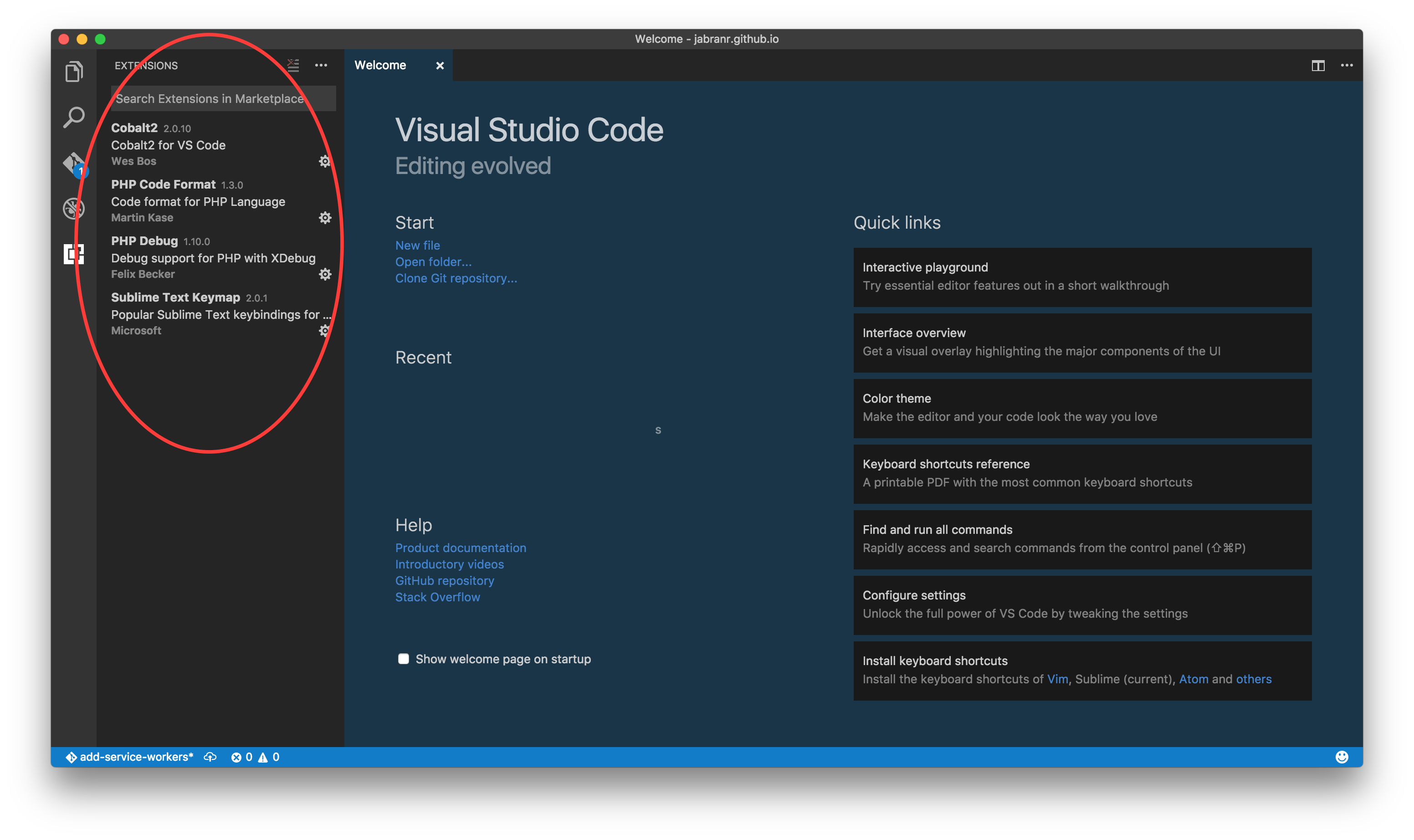Select the PHP Code Format extension entry
The image size is (1414, 840).
coord(221,201)
